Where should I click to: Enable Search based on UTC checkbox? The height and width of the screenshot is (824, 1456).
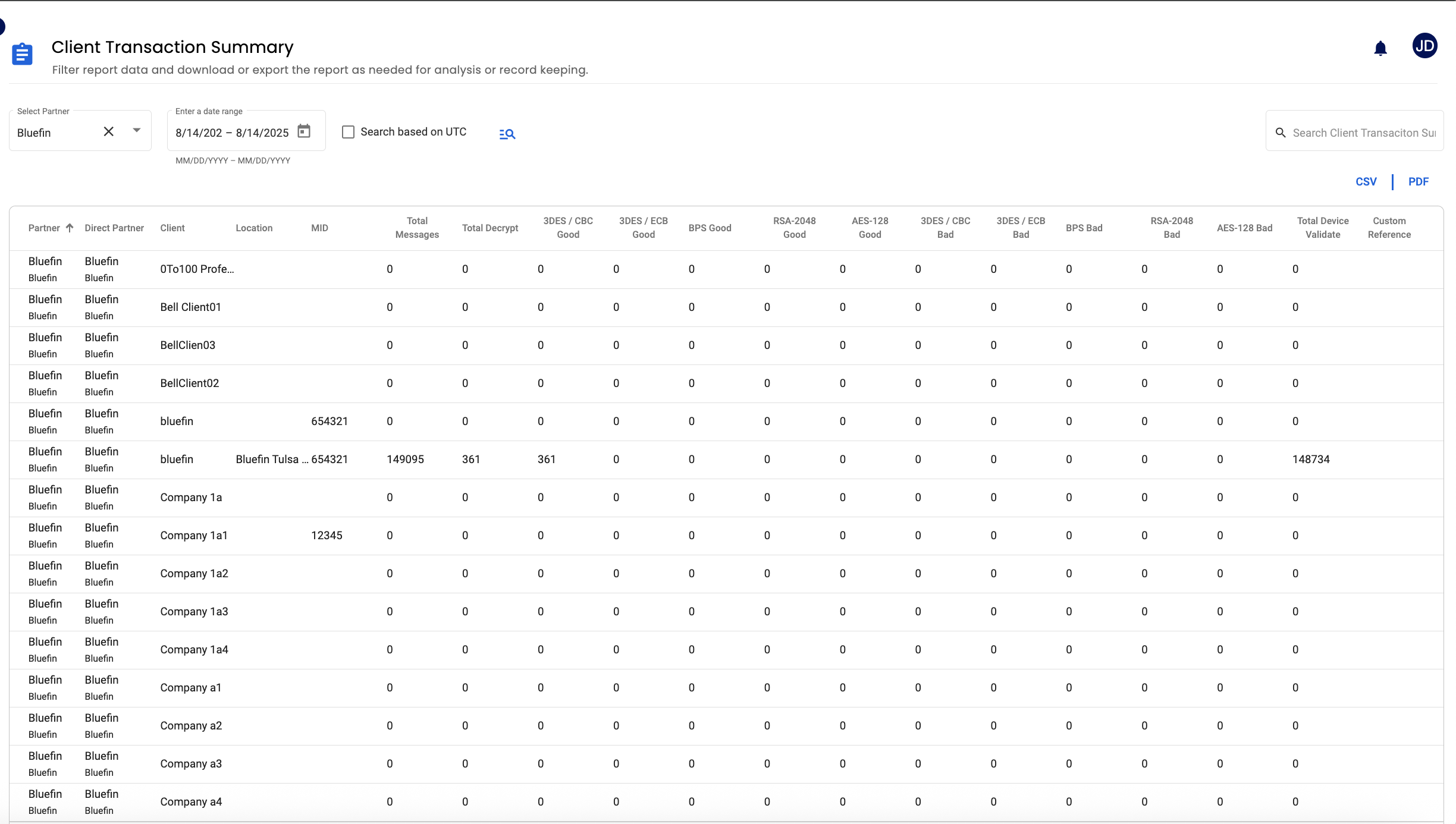pos(349,132)
